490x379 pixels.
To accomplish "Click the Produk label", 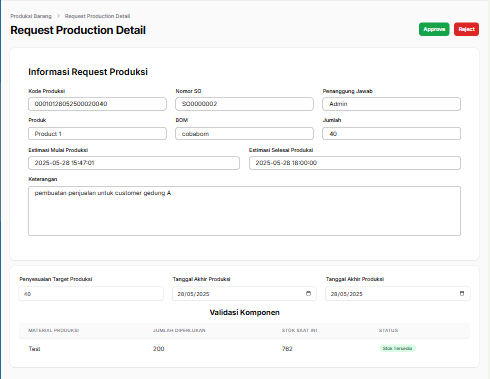I will click(x=37, y=120).
